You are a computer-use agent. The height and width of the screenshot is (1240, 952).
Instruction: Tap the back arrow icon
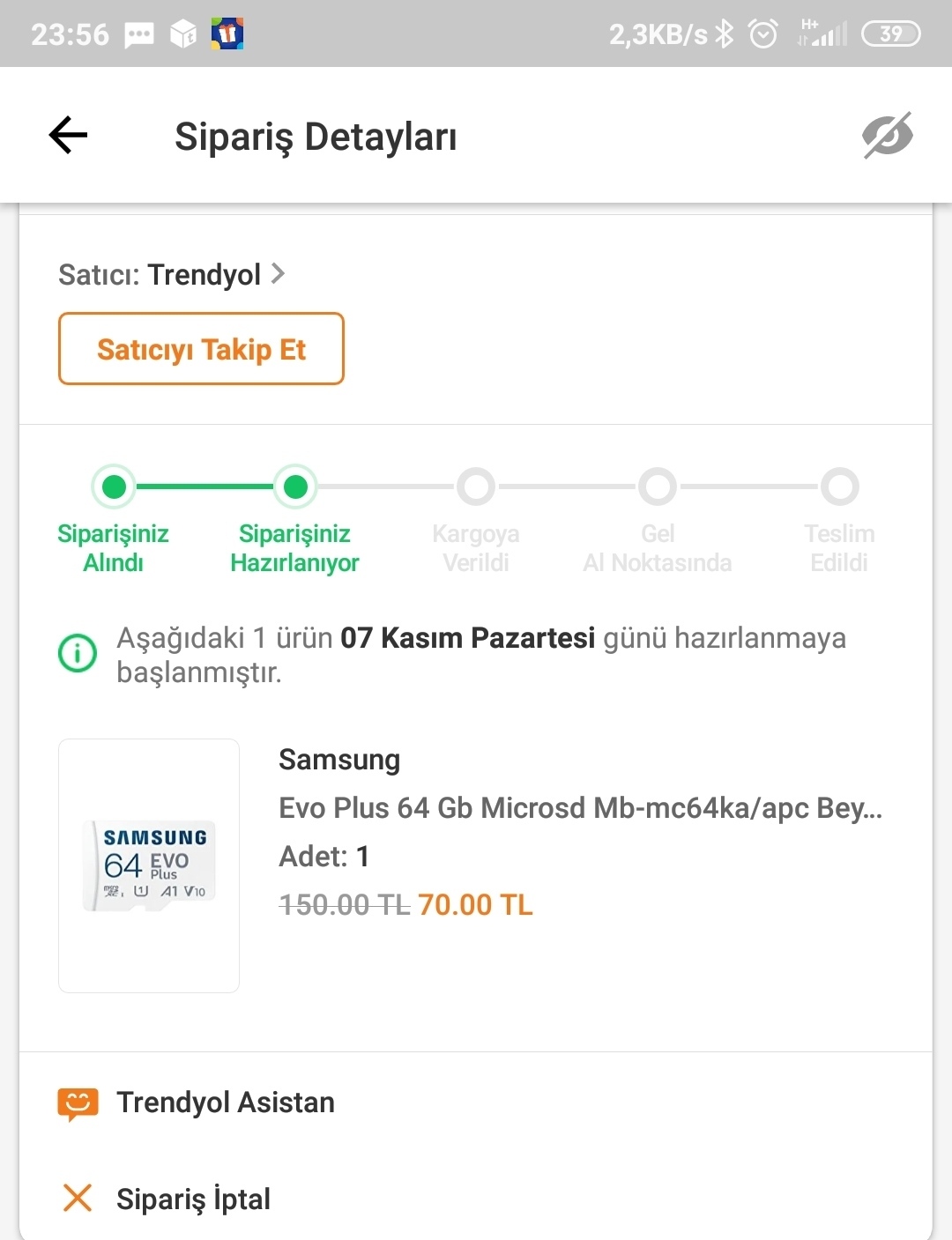68,136
